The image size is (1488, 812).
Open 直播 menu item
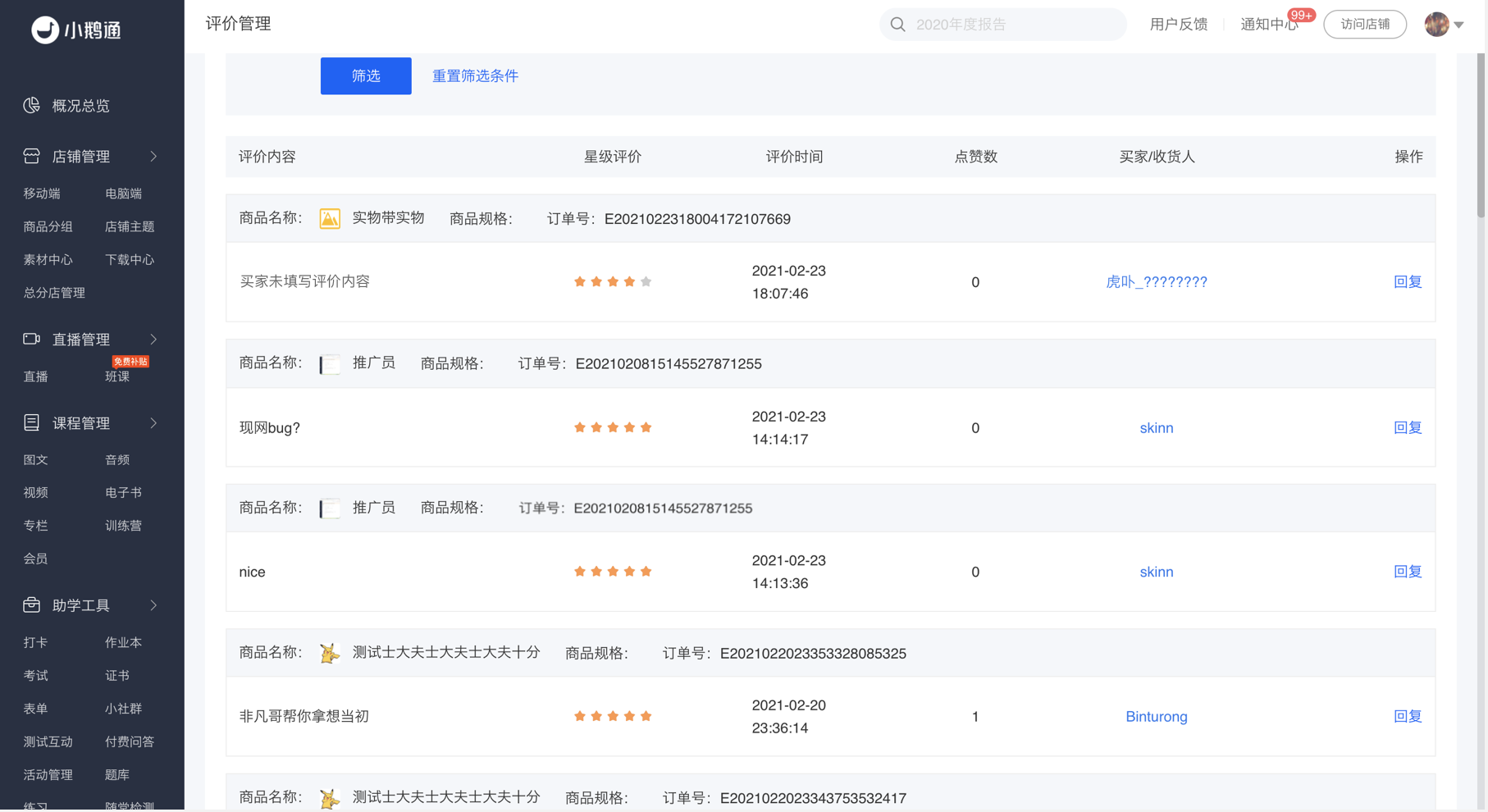point(35,376)
